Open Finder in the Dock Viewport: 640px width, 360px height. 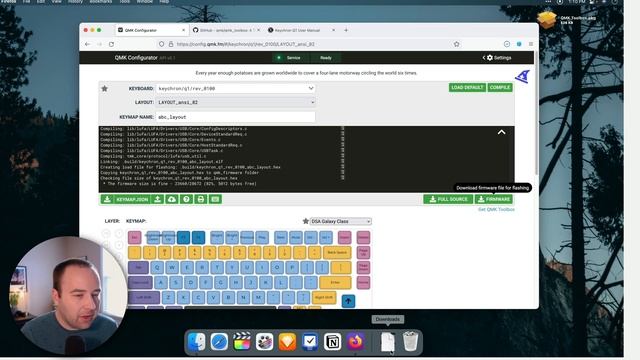pyautogui.click(x=196, y=342)
